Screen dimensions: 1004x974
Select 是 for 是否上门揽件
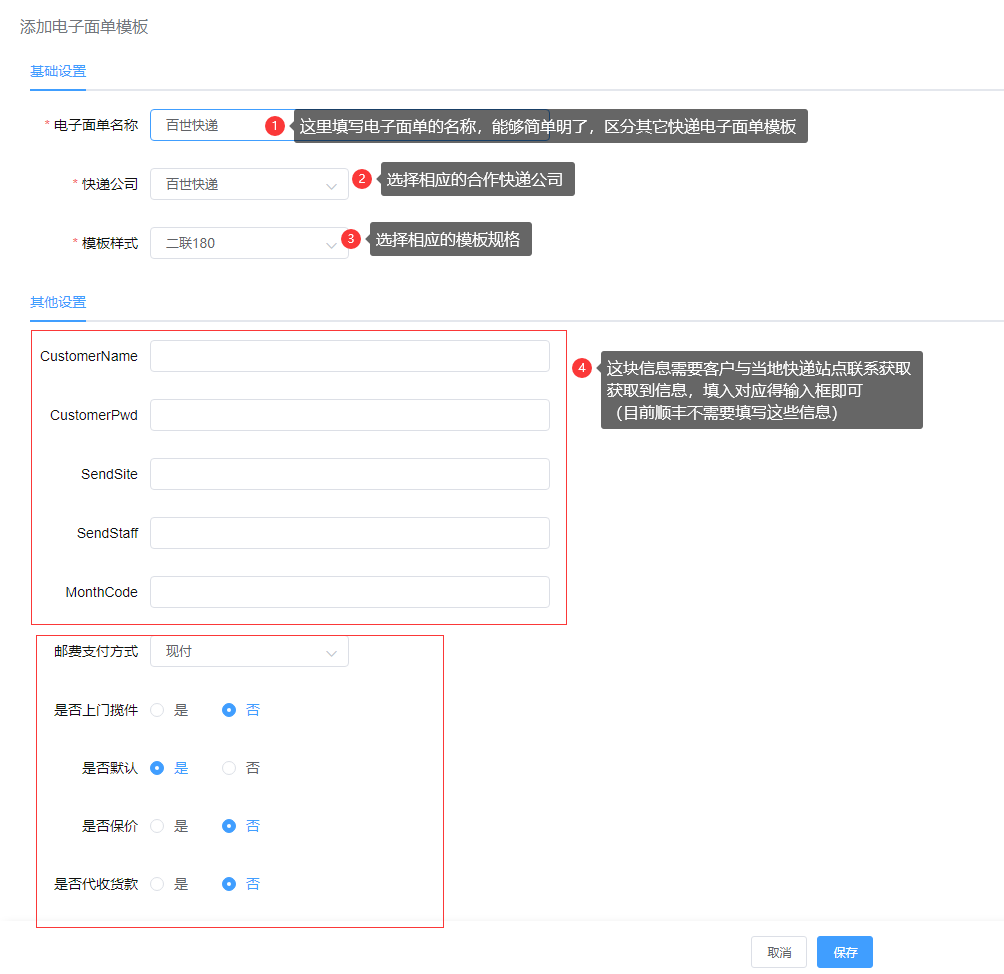pos(157,710)
